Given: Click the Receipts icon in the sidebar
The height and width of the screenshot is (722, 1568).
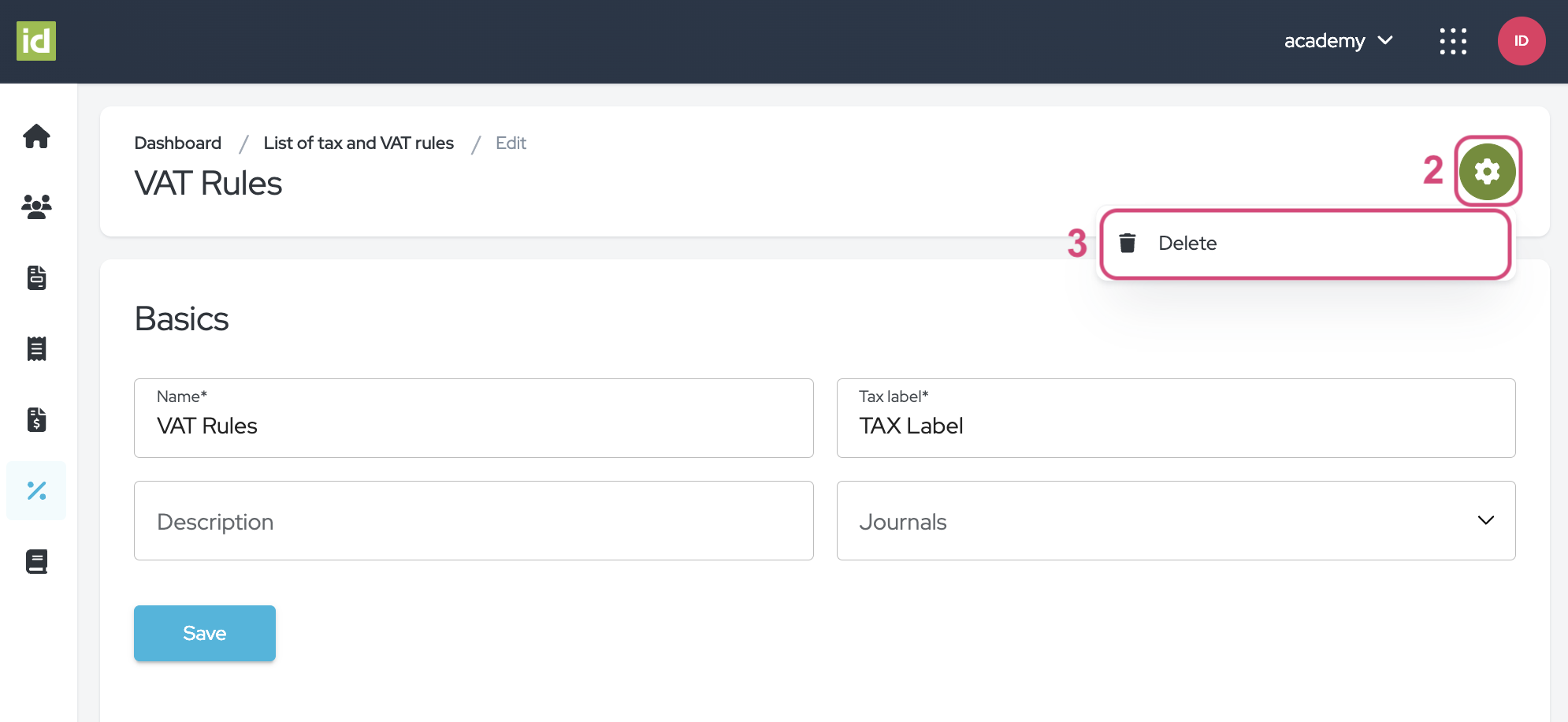Looking at the screenshot, I should coord(36,348).
